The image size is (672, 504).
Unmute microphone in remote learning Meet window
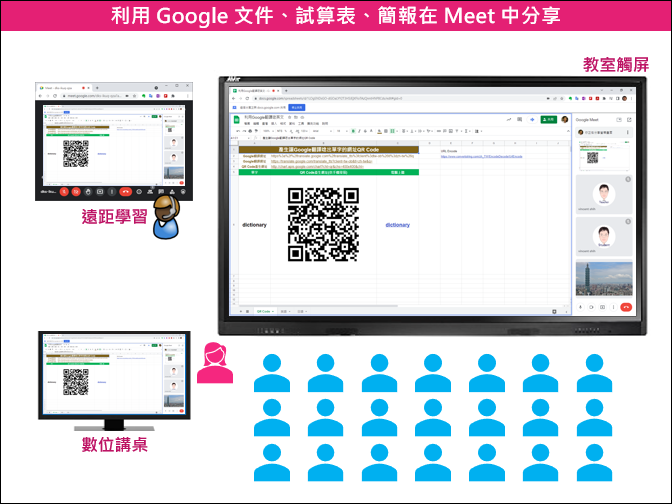tap(64, 192)
